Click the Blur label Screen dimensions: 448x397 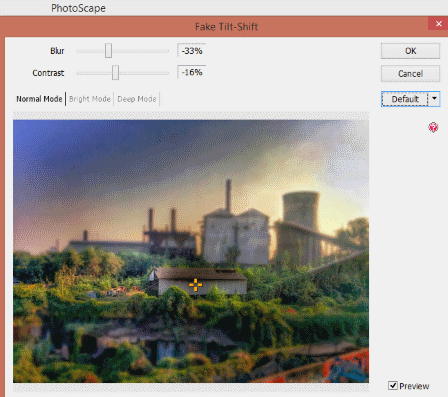click(x=57, y=51)
